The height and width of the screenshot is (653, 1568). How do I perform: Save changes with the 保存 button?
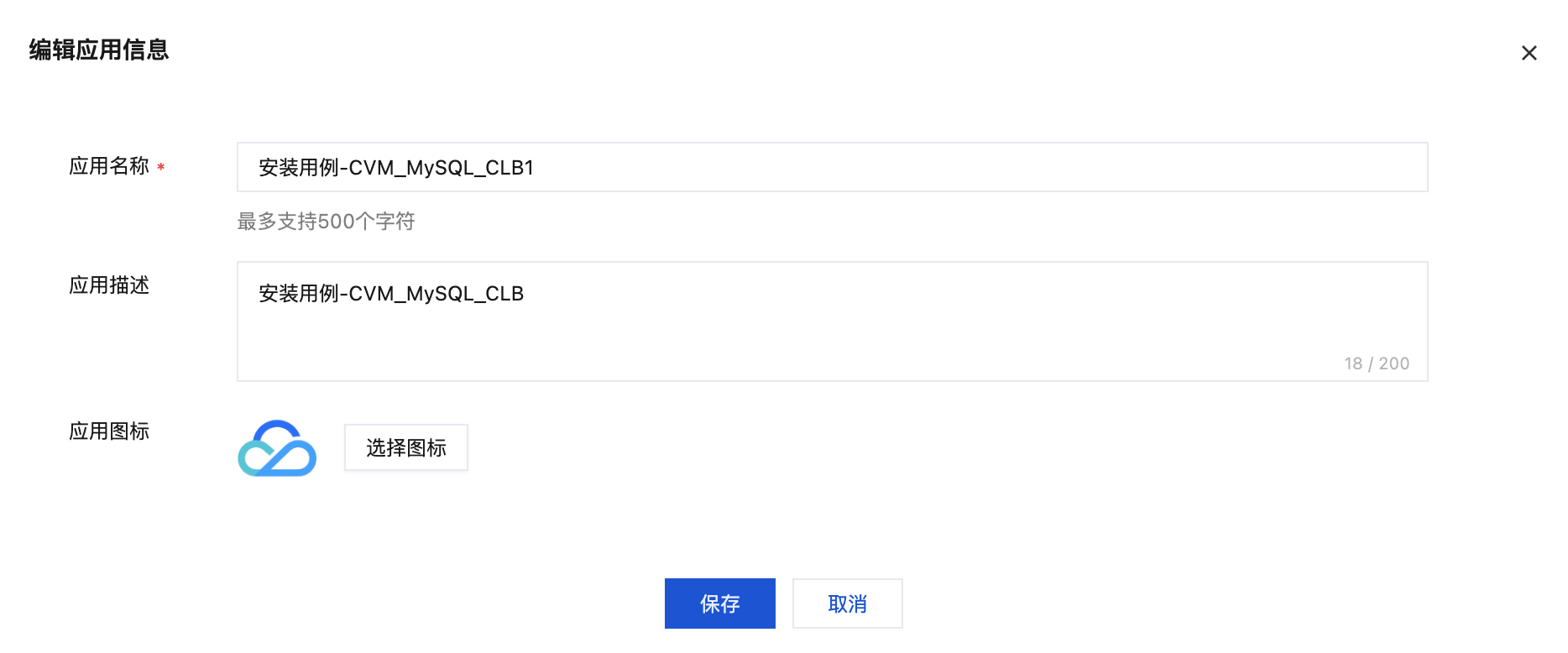pos(719,603)
